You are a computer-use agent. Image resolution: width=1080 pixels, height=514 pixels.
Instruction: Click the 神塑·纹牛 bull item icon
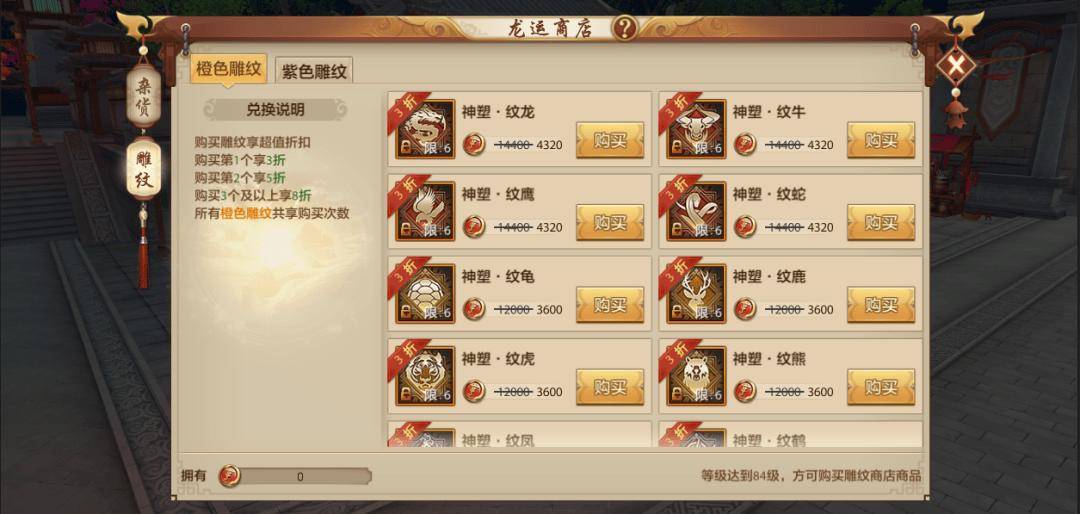[696, 129]
